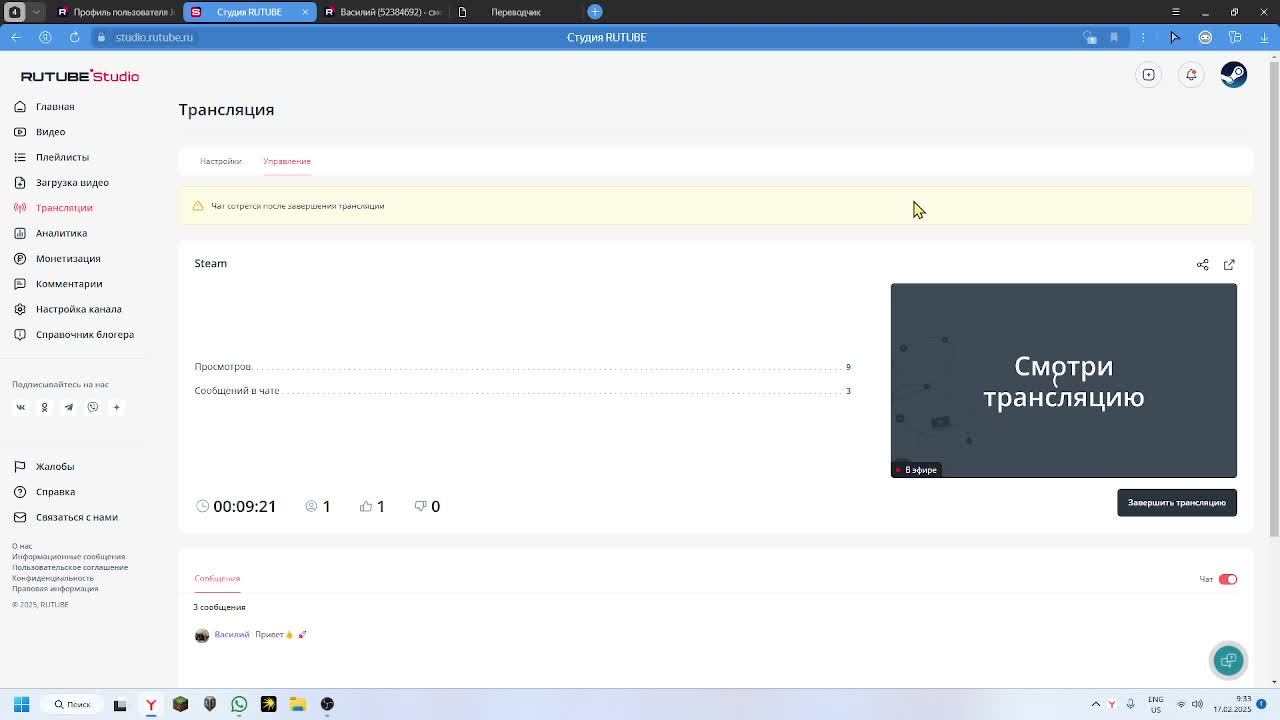Click Связаться с нами link

(x=66, y=517)
